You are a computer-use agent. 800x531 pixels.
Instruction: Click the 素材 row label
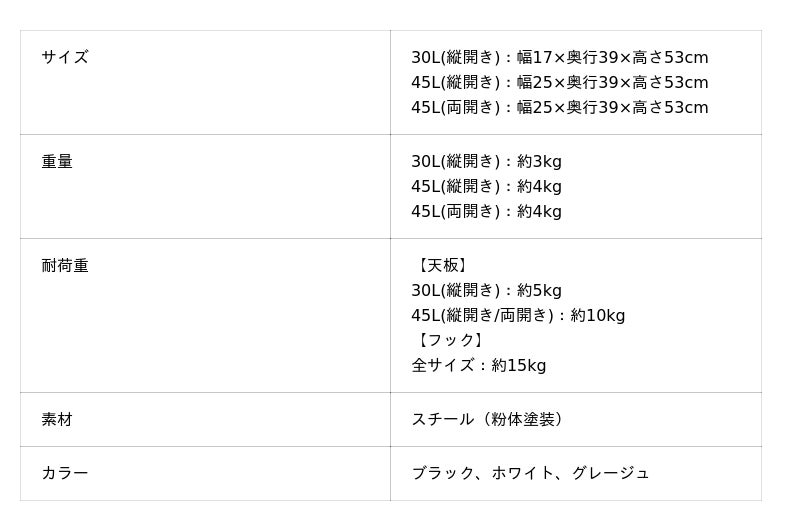point(57,419)
